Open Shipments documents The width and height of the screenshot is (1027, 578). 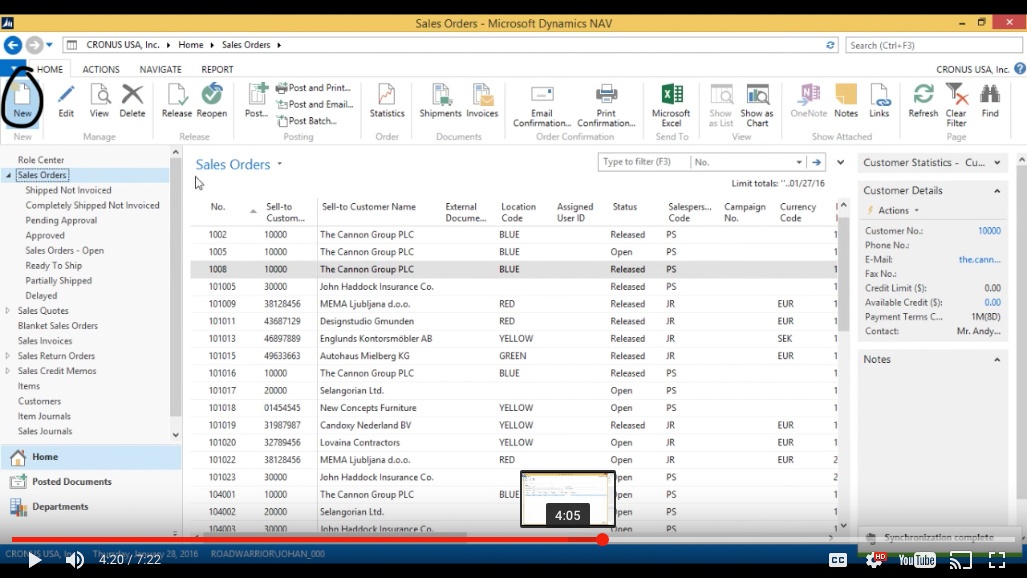440,101
